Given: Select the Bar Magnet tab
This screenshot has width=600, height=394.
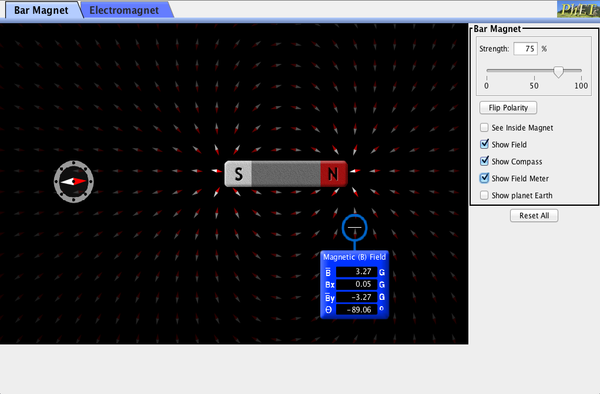Looking at the screenshot, I should click(x=41, y=10).
